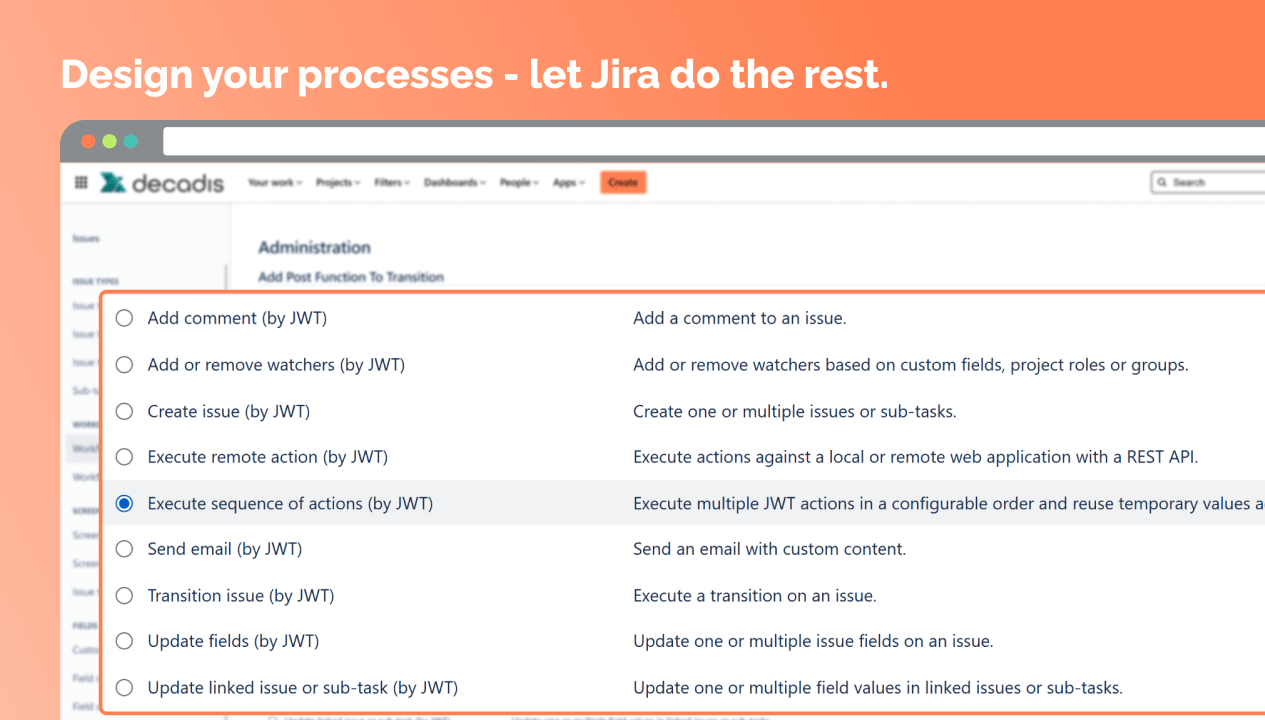Open the Your work dropdown menu
This screenshot has width=1265, height=720.
click(x=275, y=183)
